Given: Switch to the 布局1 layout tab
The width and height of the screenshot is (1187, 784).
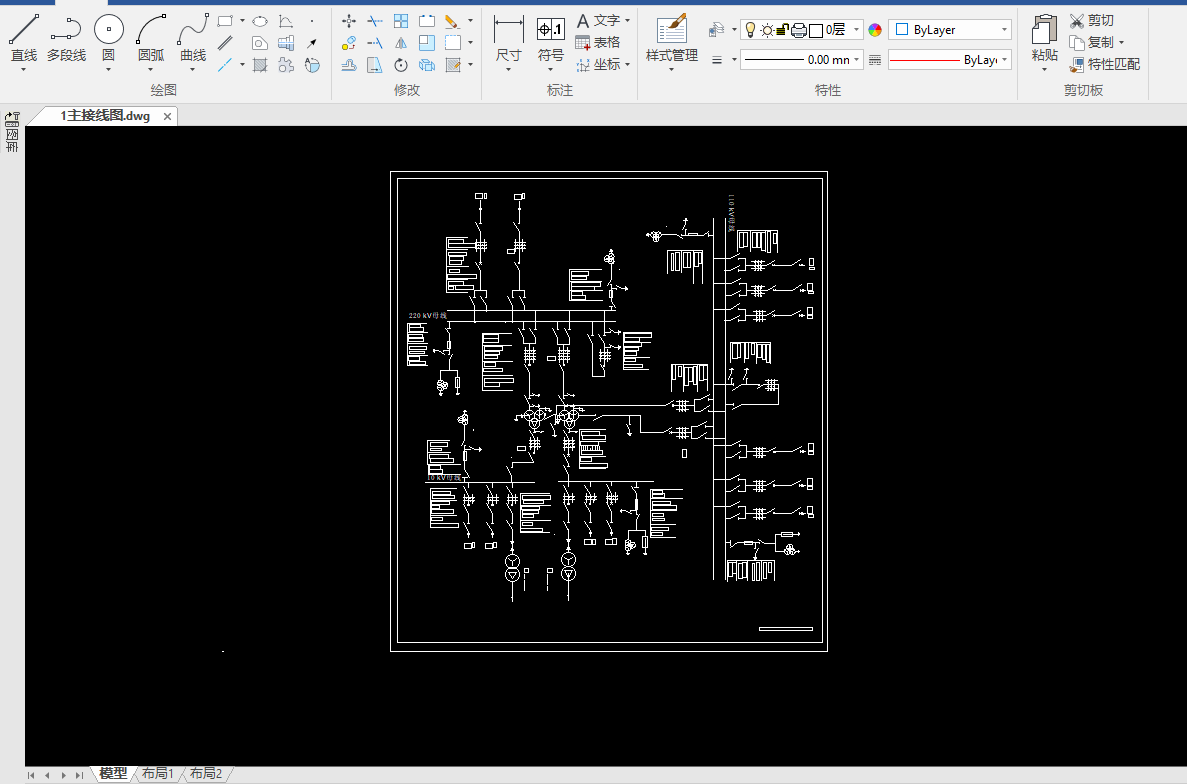Looking at the screenshot, I should [158, 773].
